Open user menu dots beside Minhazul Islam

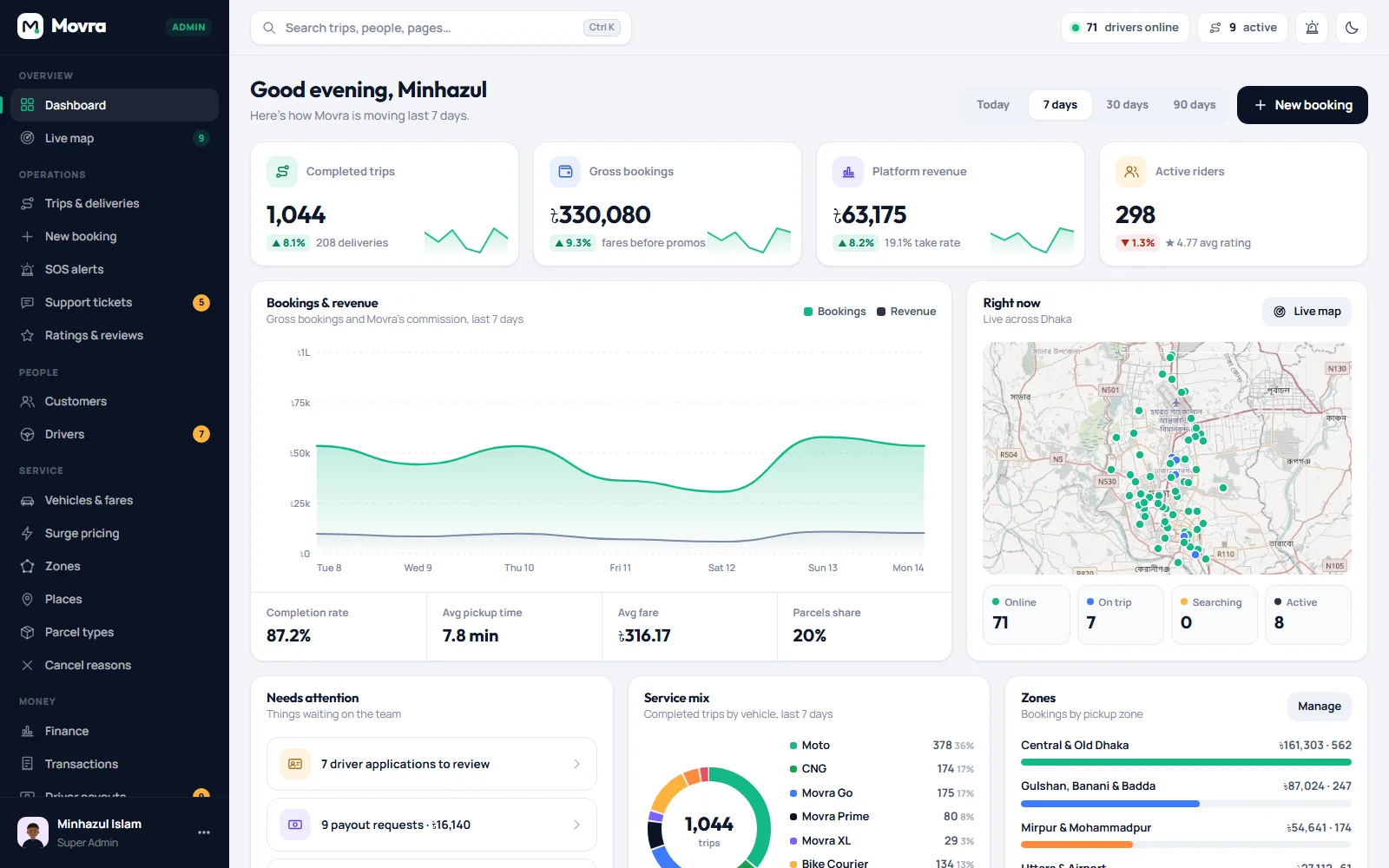pos(204,832)
